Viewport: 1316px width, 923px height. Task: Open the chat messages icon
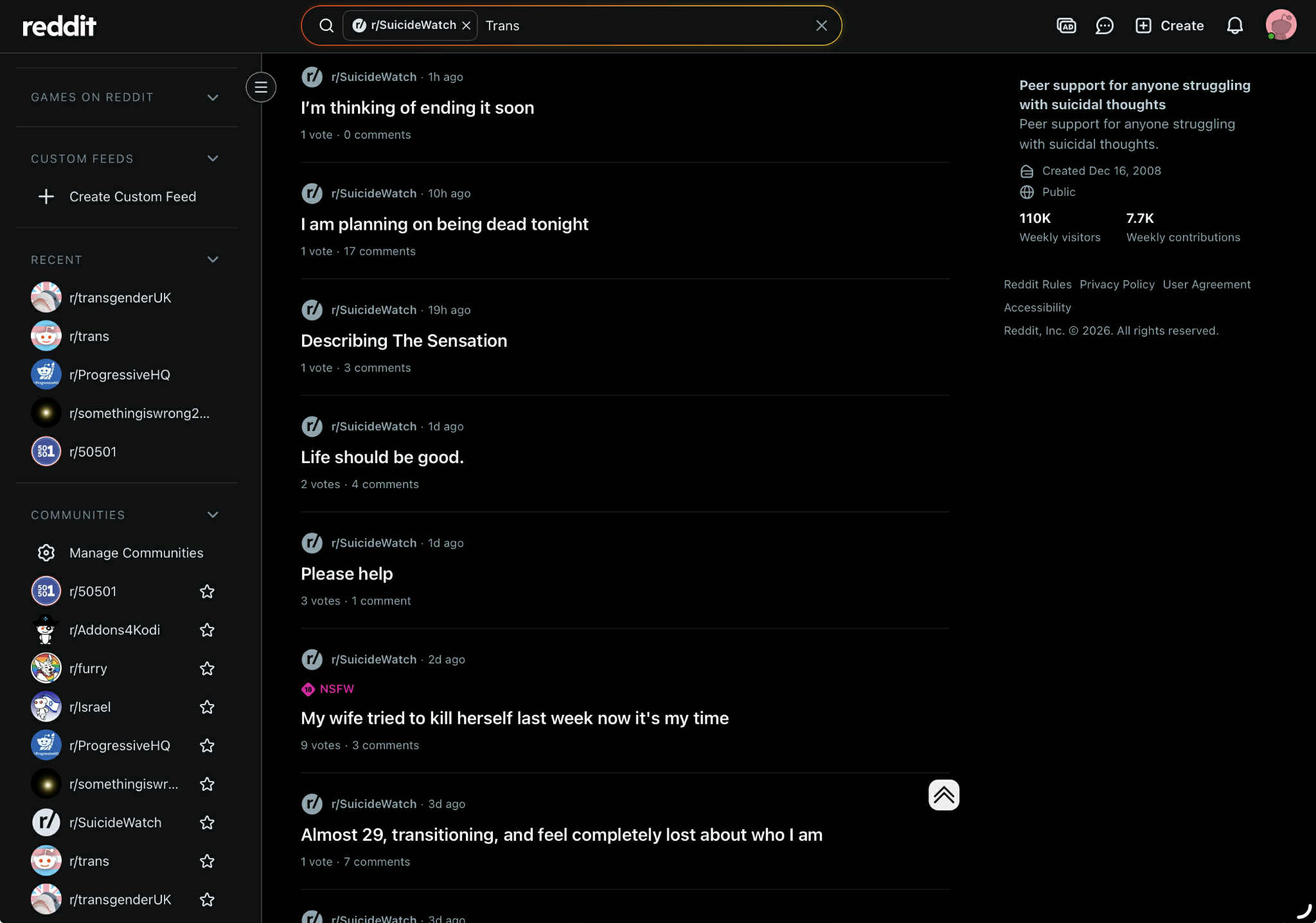[1104, 26]
